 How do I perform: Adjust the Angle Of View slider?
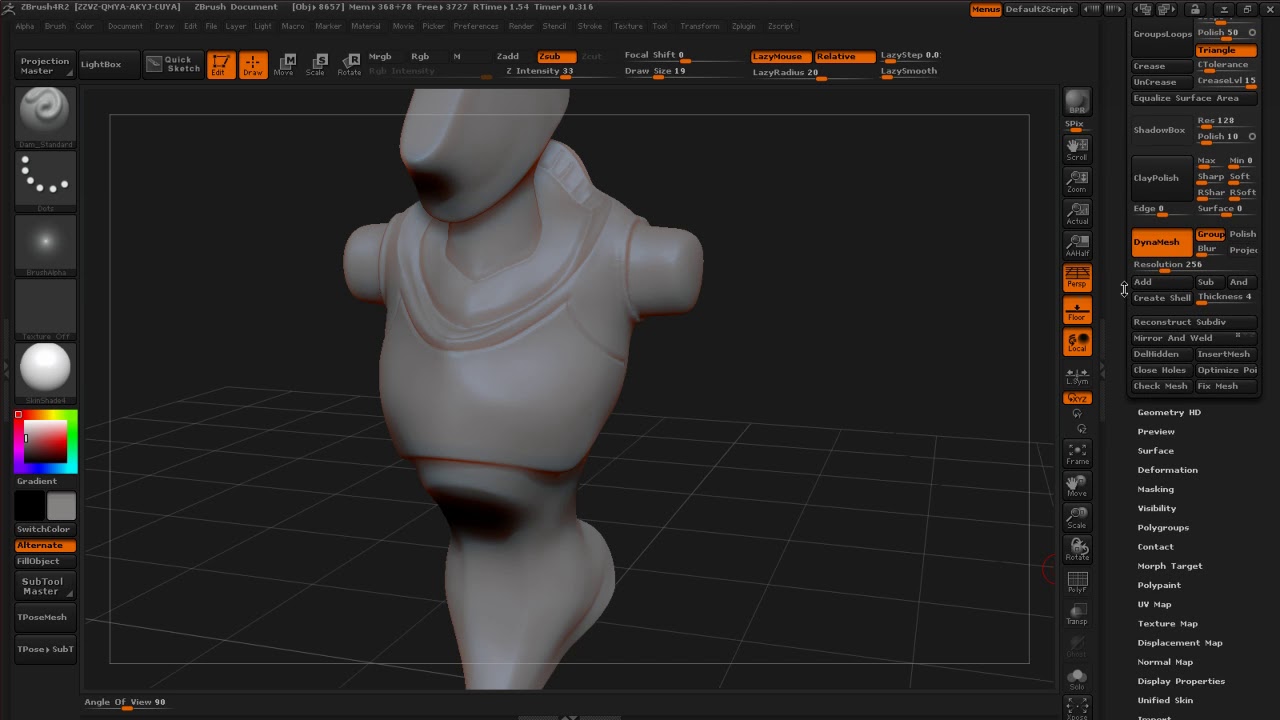[x=125, y=703]
